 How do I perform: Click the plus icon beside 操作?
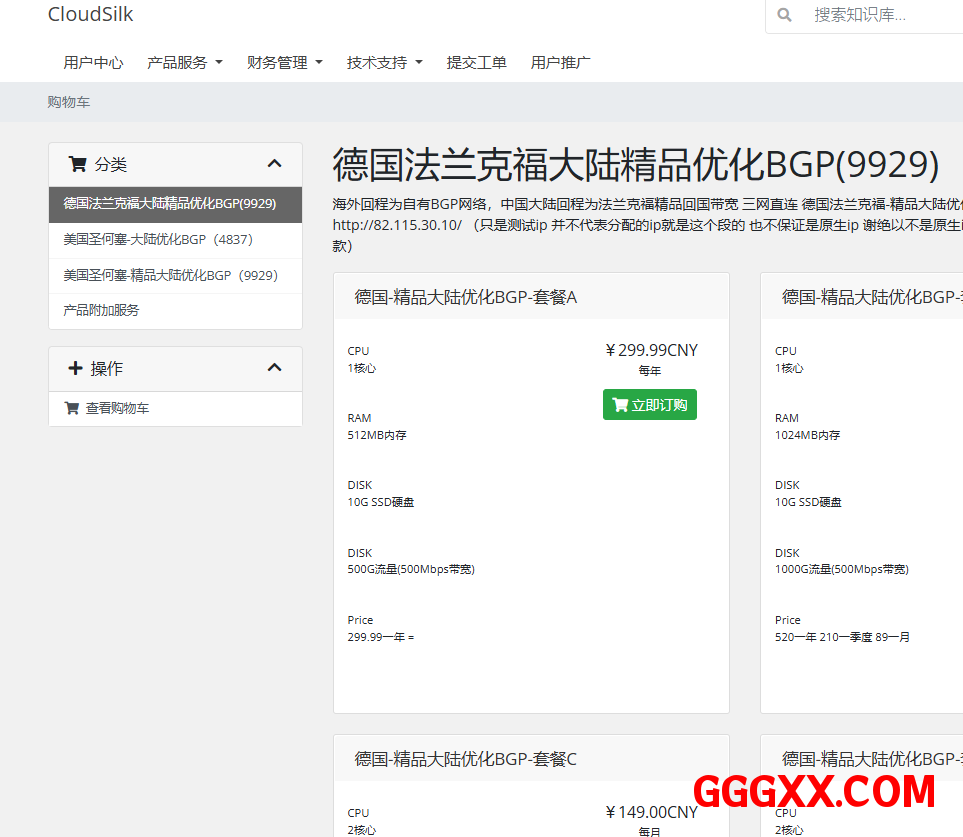pos(75,368)
